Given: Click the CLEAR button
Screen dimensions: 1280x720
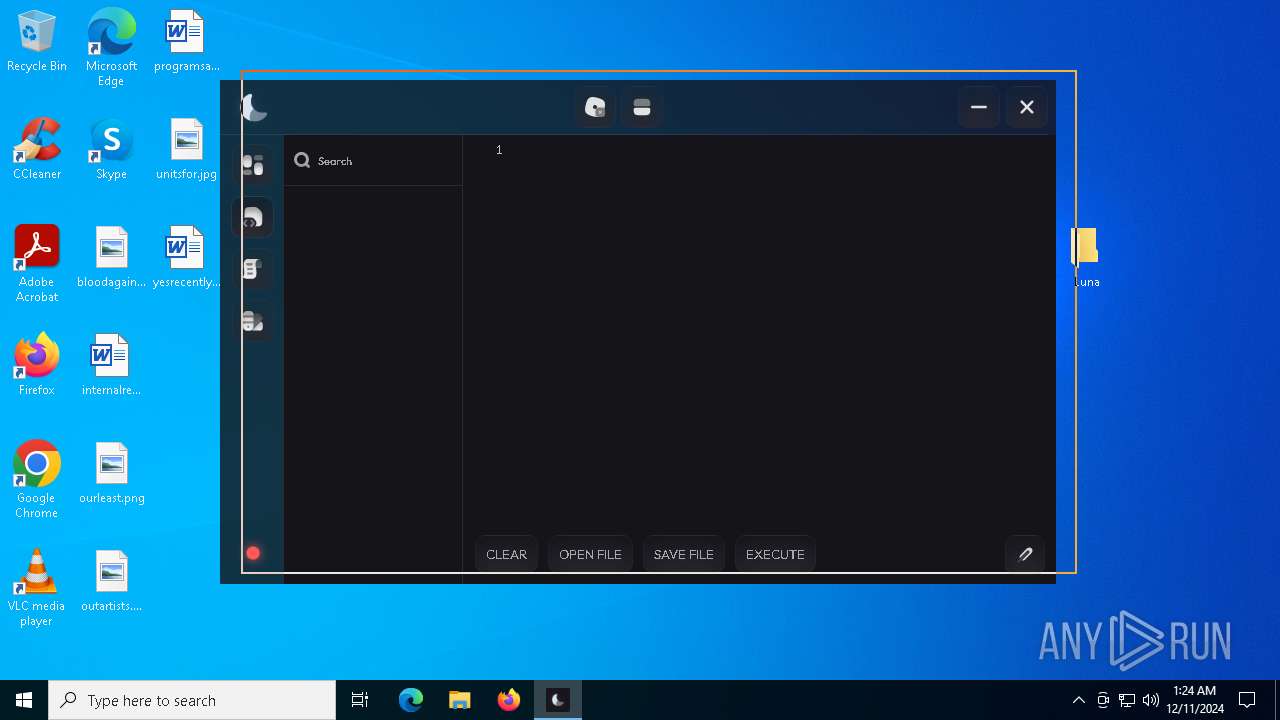Looking at the screenshot, I should [506, 554].
